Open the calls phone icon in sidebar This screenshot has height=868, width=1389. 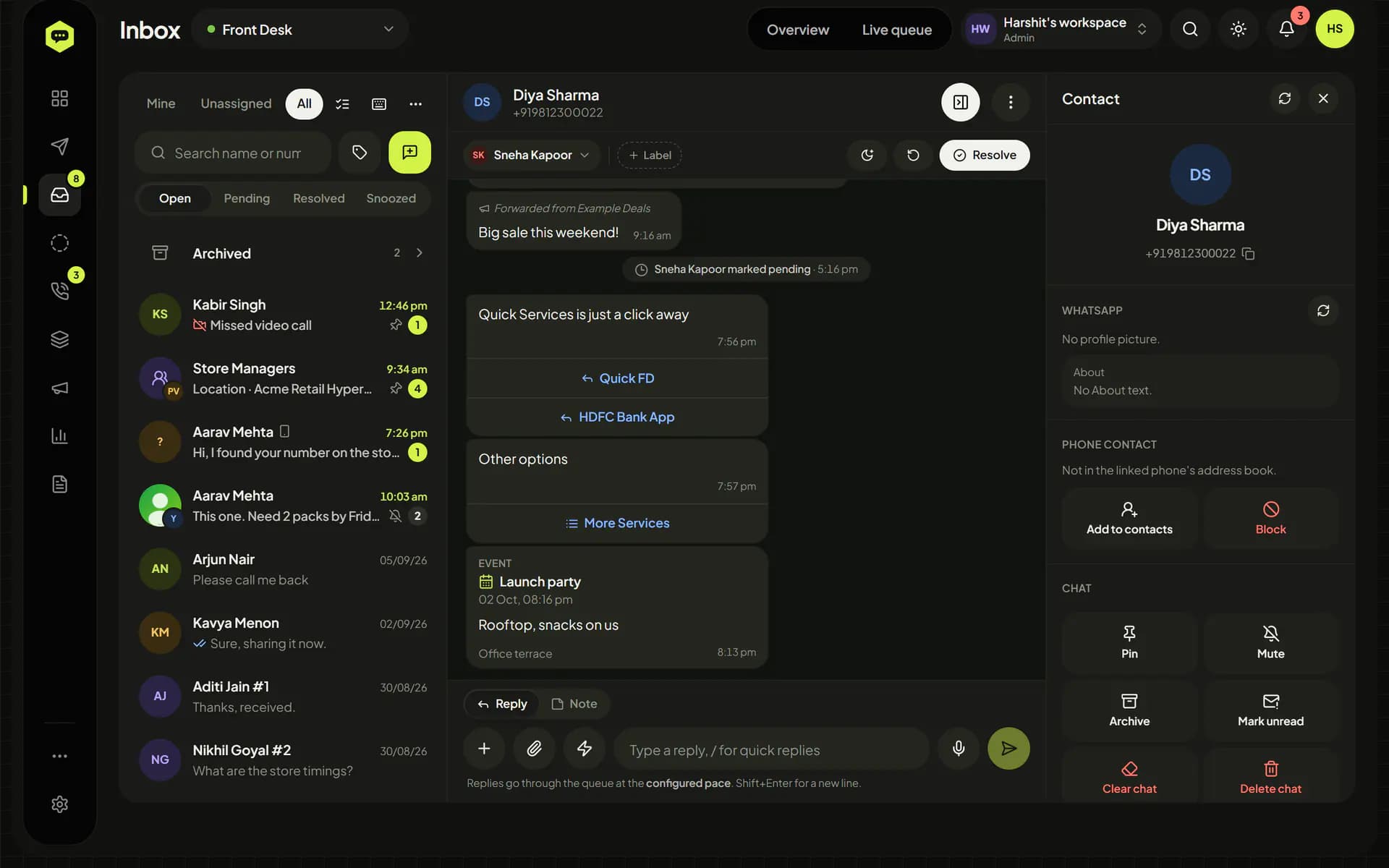[59, 291]
